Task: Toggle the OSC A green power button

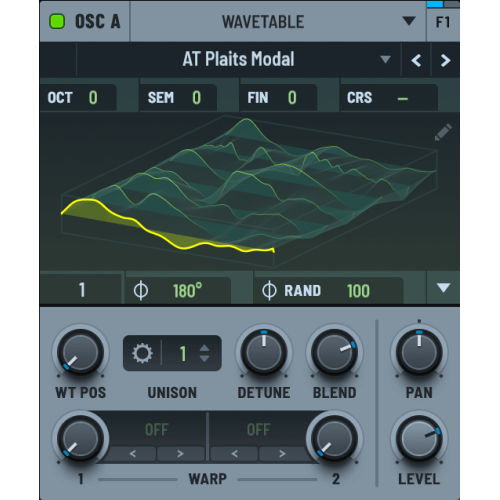Action: coord(57,22)
